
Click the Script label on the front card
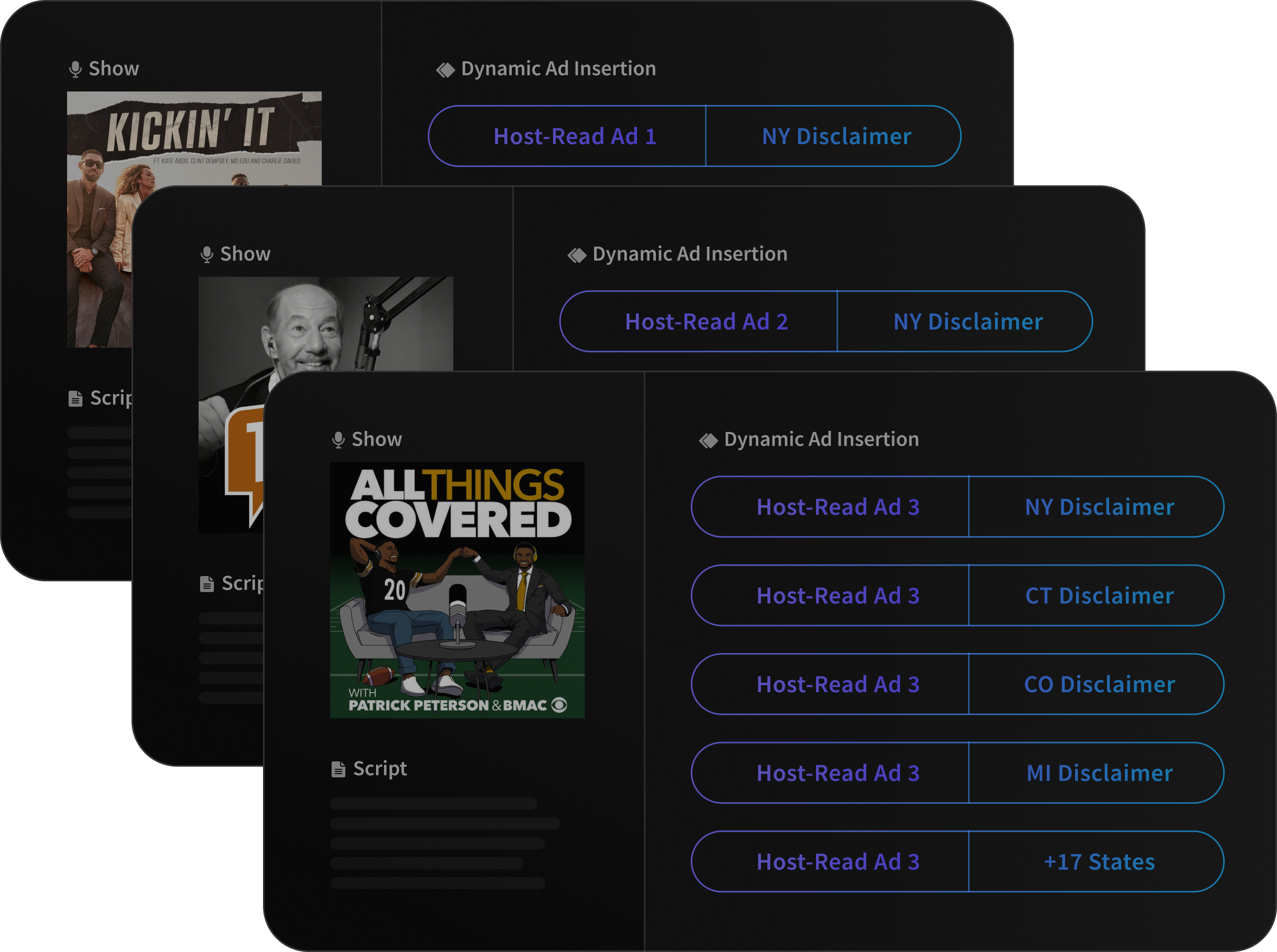(380, 769)
